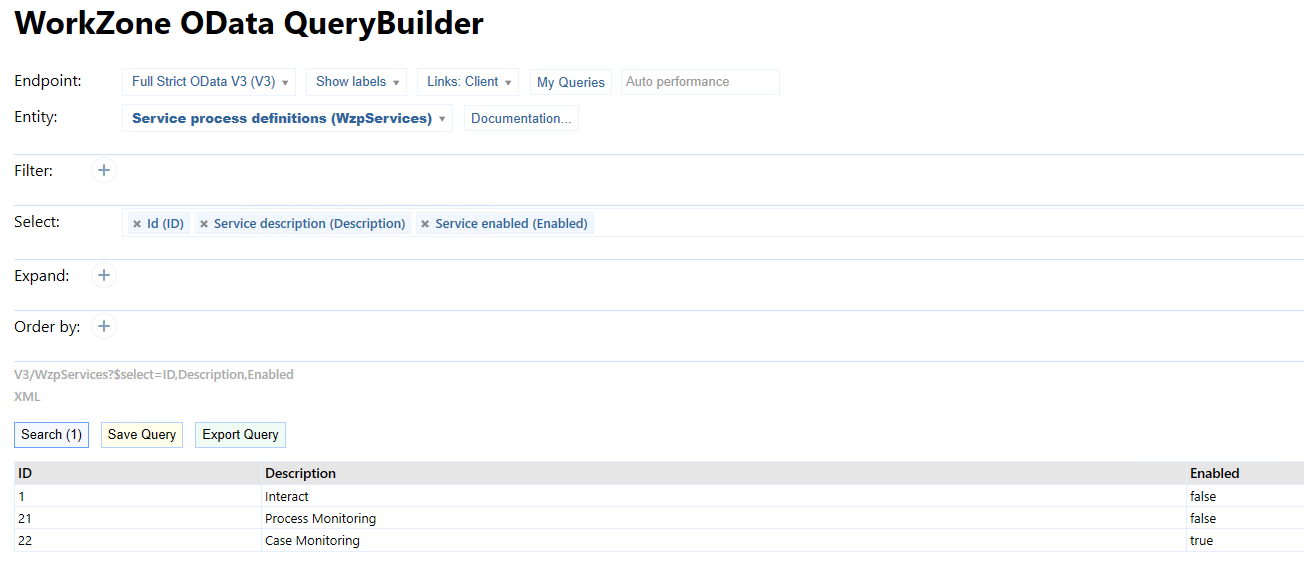Screen dimensions: 1304x577
Task: Click the XML format link
Action: pyautogui.click(x=27, y=397)
